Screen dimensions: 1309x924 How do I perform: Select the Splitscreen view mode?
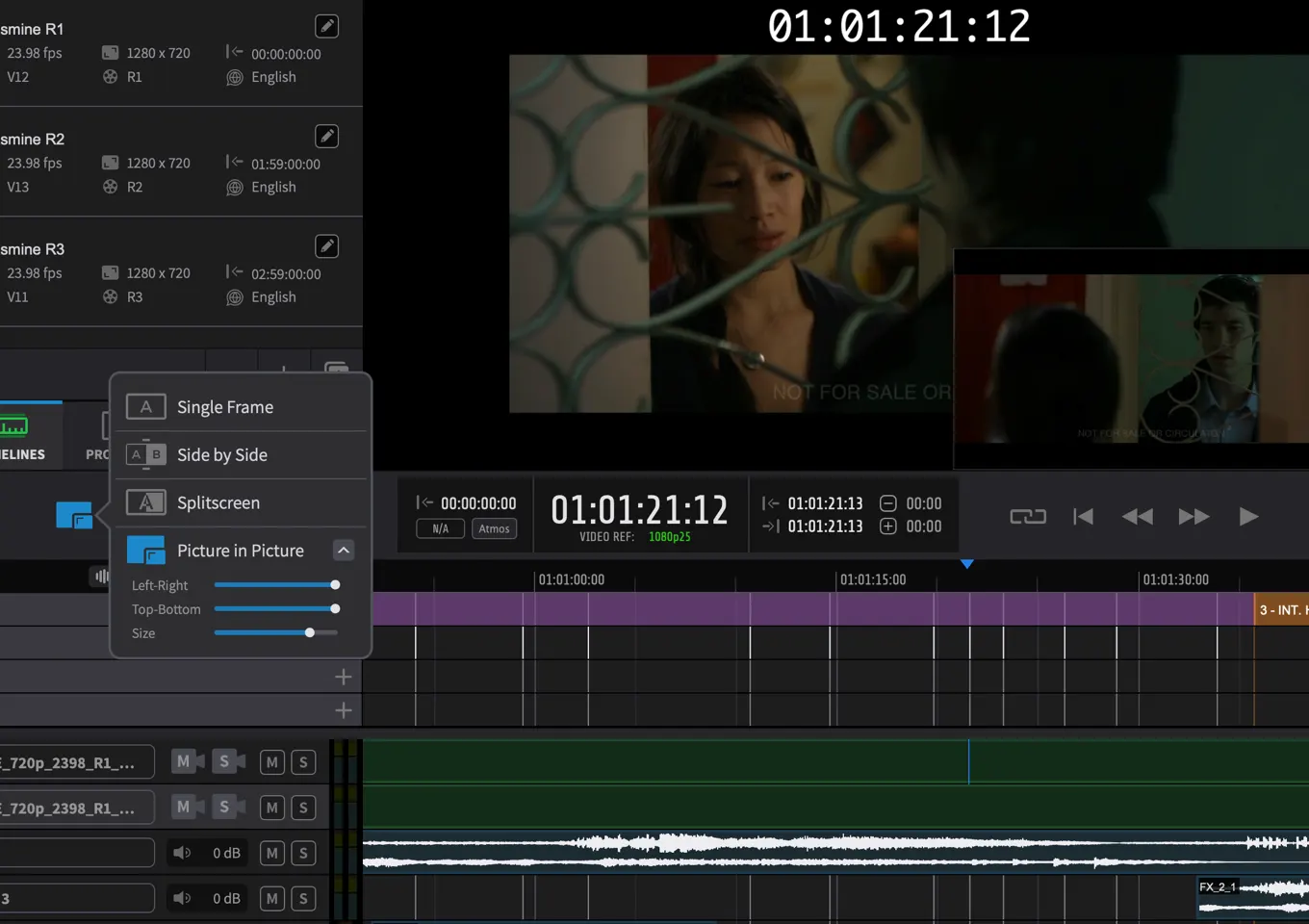241,502
